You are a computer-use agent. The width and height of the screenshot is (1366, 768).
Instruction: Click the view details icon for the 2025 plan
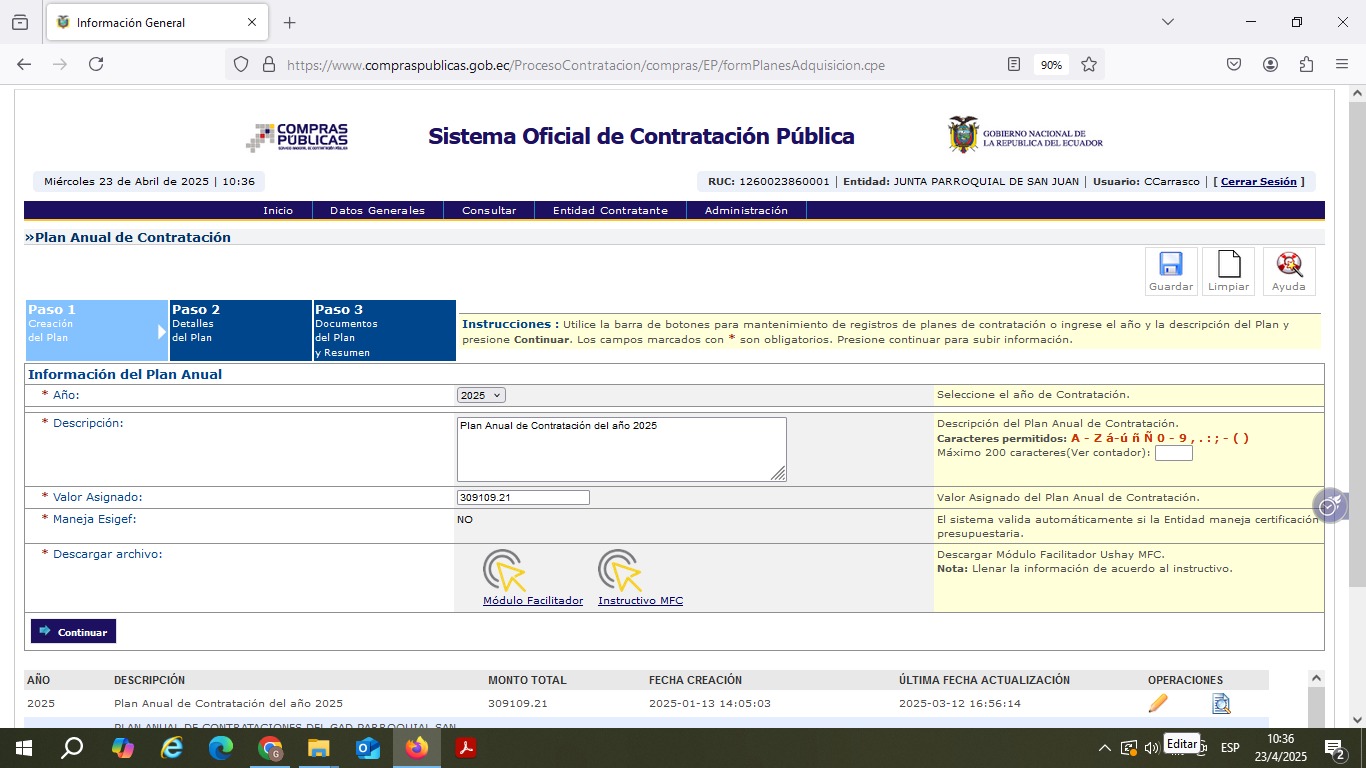pos(1221,703)
